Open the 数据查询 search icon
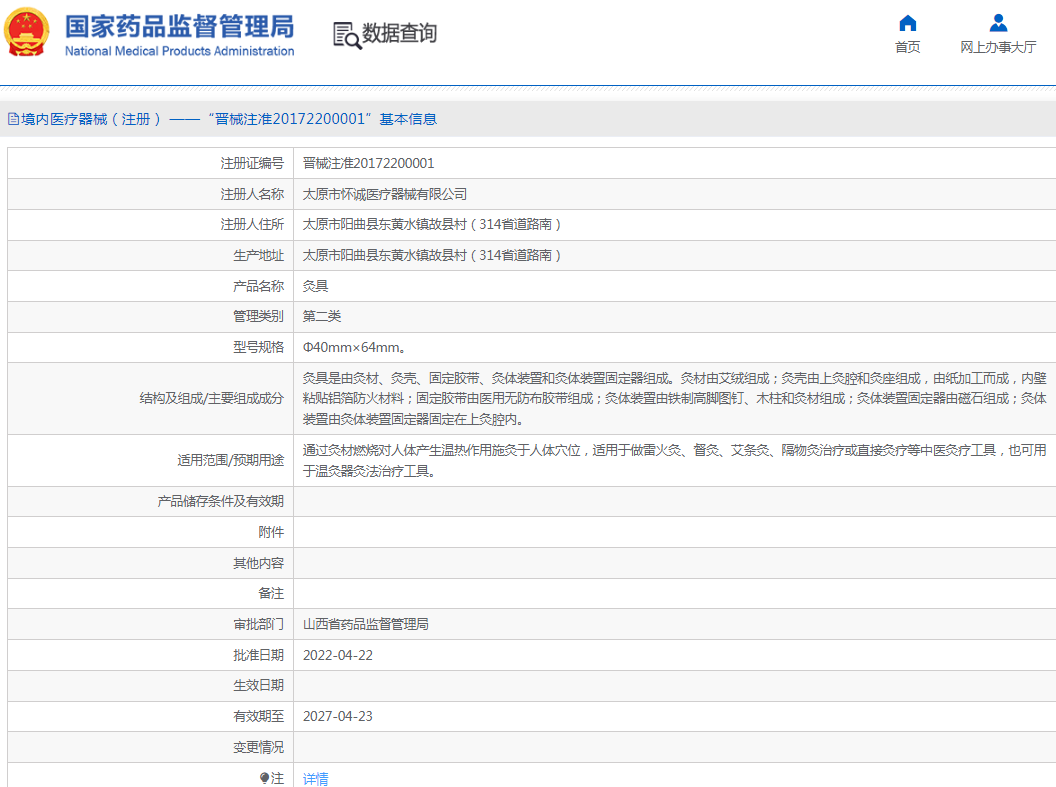The image size is (1056, 787). [x=347, y=35]
